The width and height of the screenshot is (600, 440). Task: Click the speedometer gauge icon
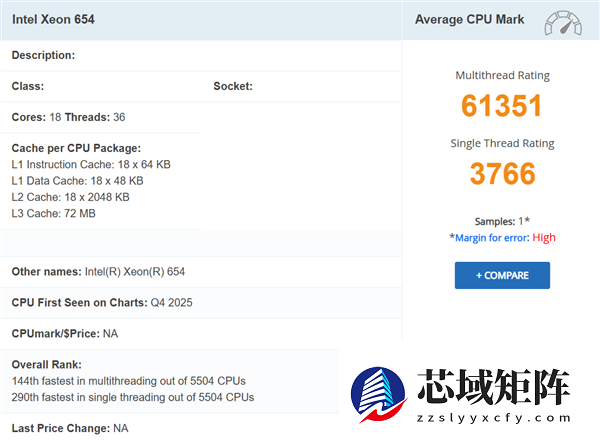563,23
